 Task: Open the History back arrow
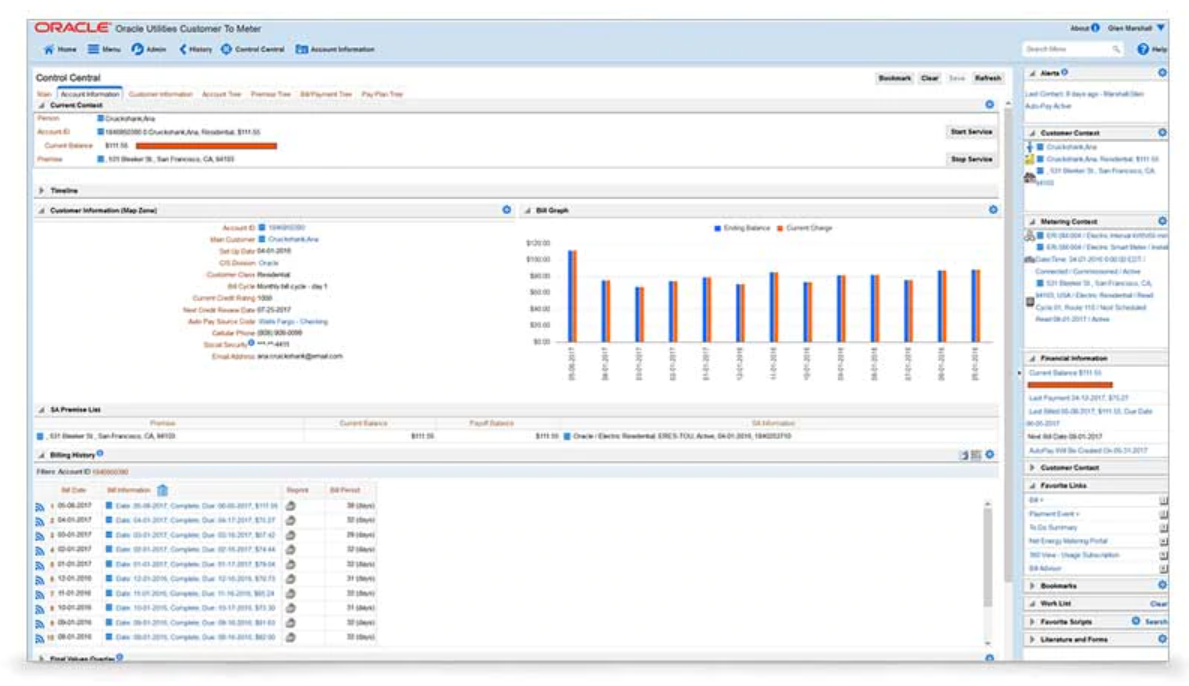196,49
